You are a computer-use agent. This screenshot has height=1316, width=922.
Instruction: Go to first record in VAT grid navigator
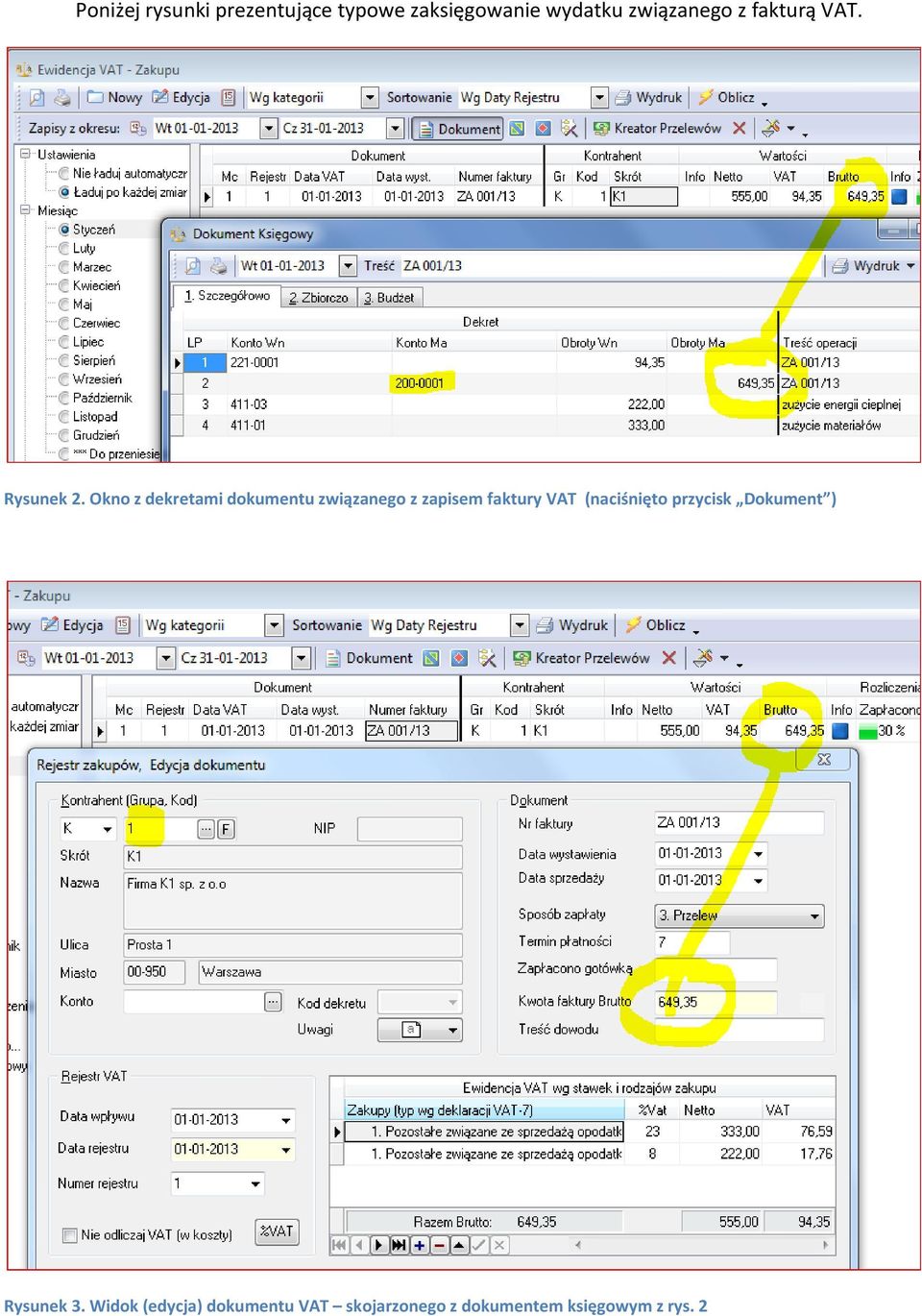338,1245
